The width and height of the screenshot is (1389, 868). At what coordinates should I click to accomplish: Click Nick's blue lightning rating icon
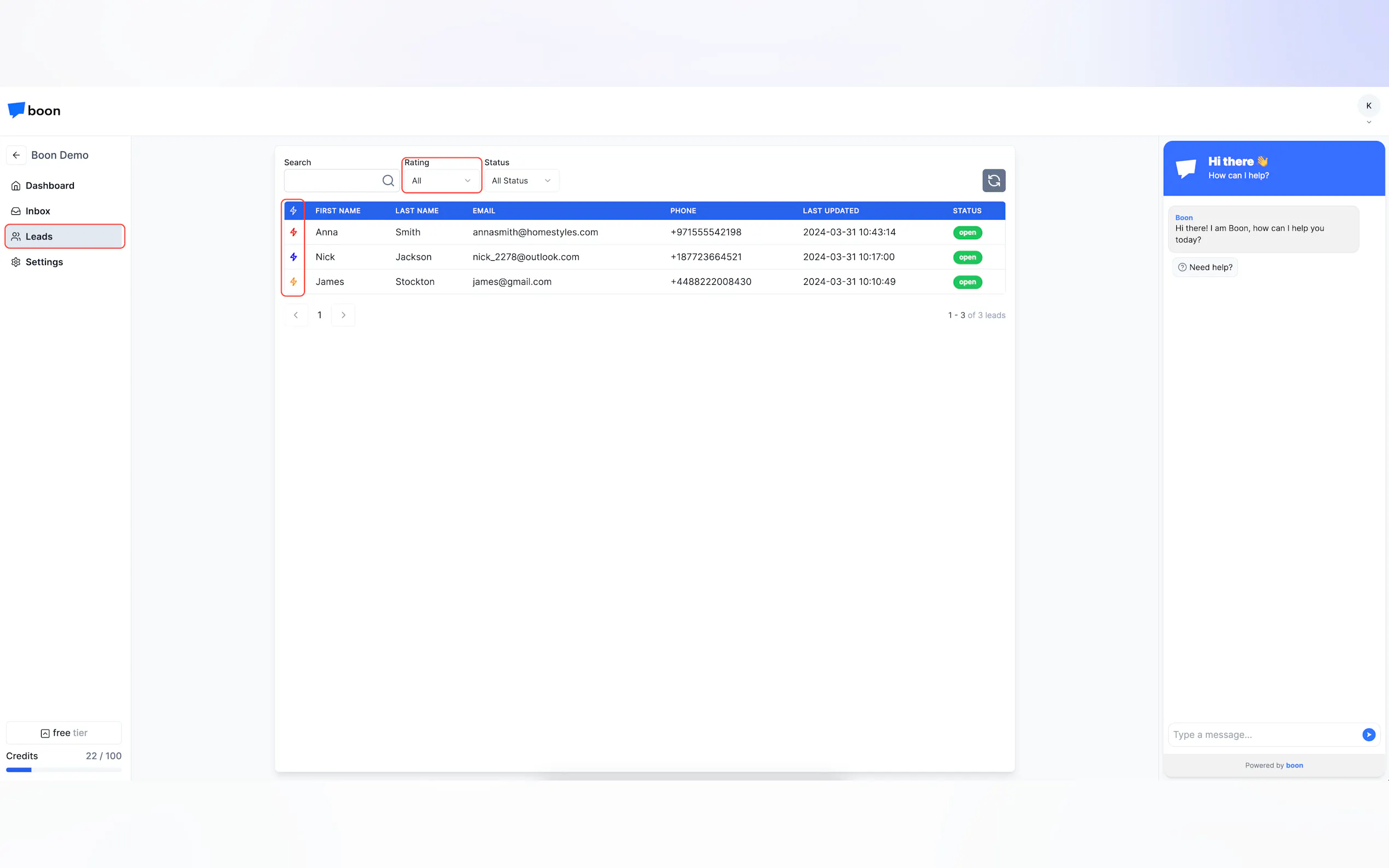coord(294,256)
